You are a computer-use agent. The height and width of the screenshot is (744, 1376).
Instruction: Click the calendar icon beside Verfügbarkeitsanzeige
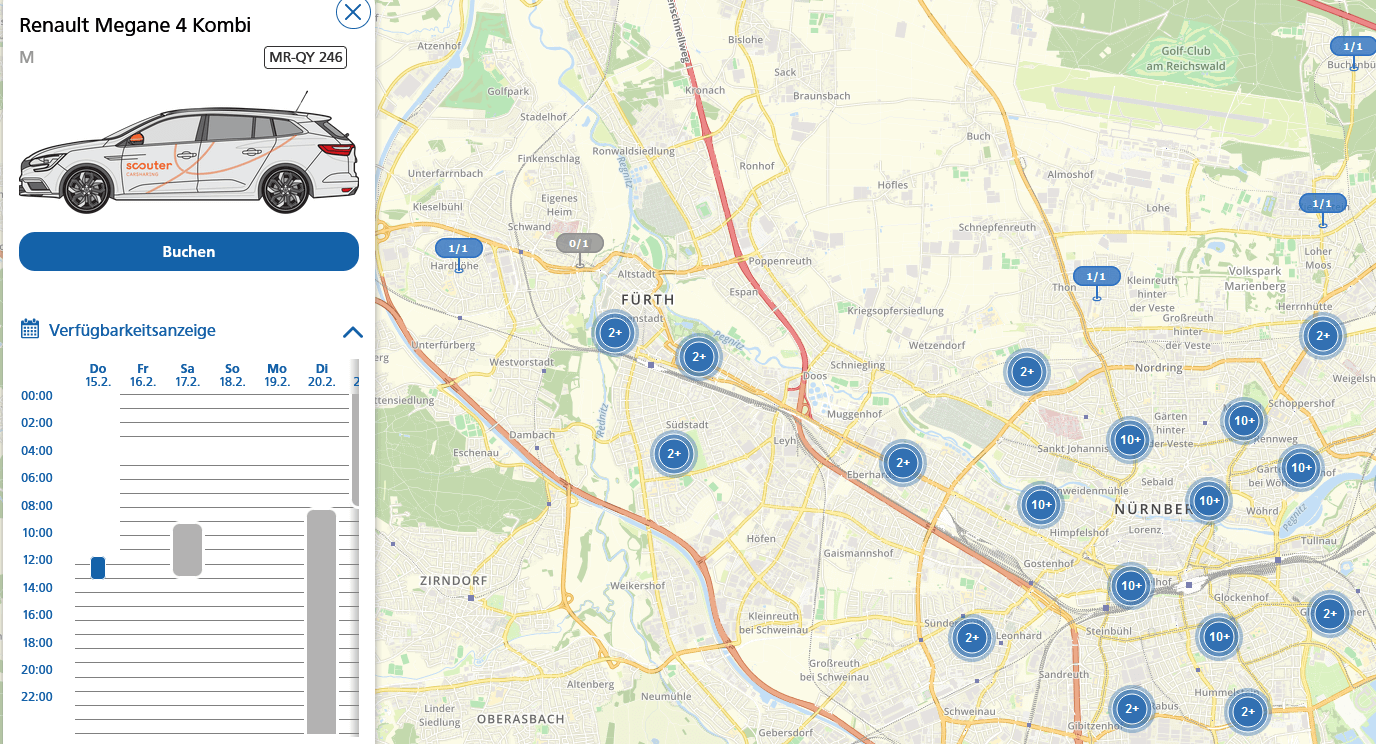tap(30, 329)
